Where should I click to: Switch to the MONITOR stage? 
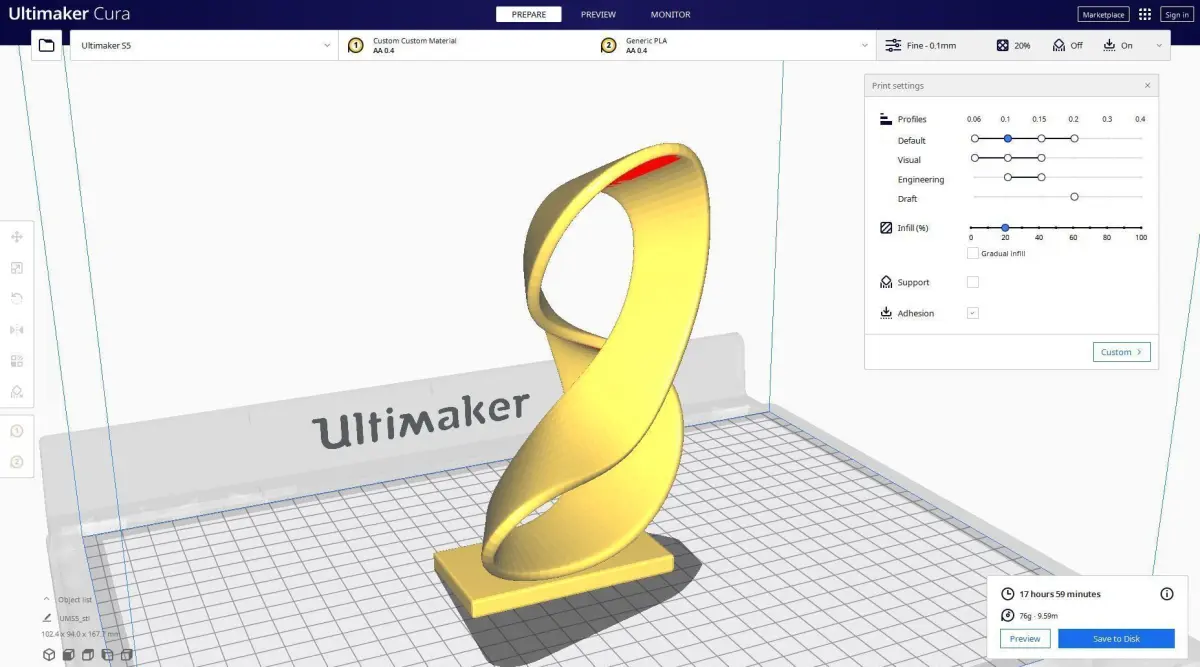point(670,14)
